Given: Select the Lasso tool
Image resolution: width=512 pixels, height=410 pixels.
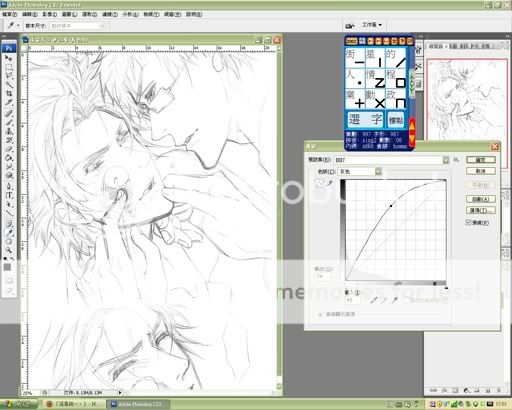Looking at the screenshot, I should (x=9, y=76).
